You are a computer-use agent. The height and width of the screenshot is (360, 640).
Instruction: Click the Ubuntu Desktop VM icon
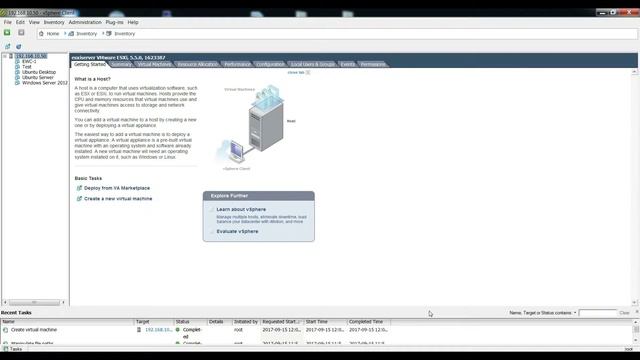click(17, 72)
